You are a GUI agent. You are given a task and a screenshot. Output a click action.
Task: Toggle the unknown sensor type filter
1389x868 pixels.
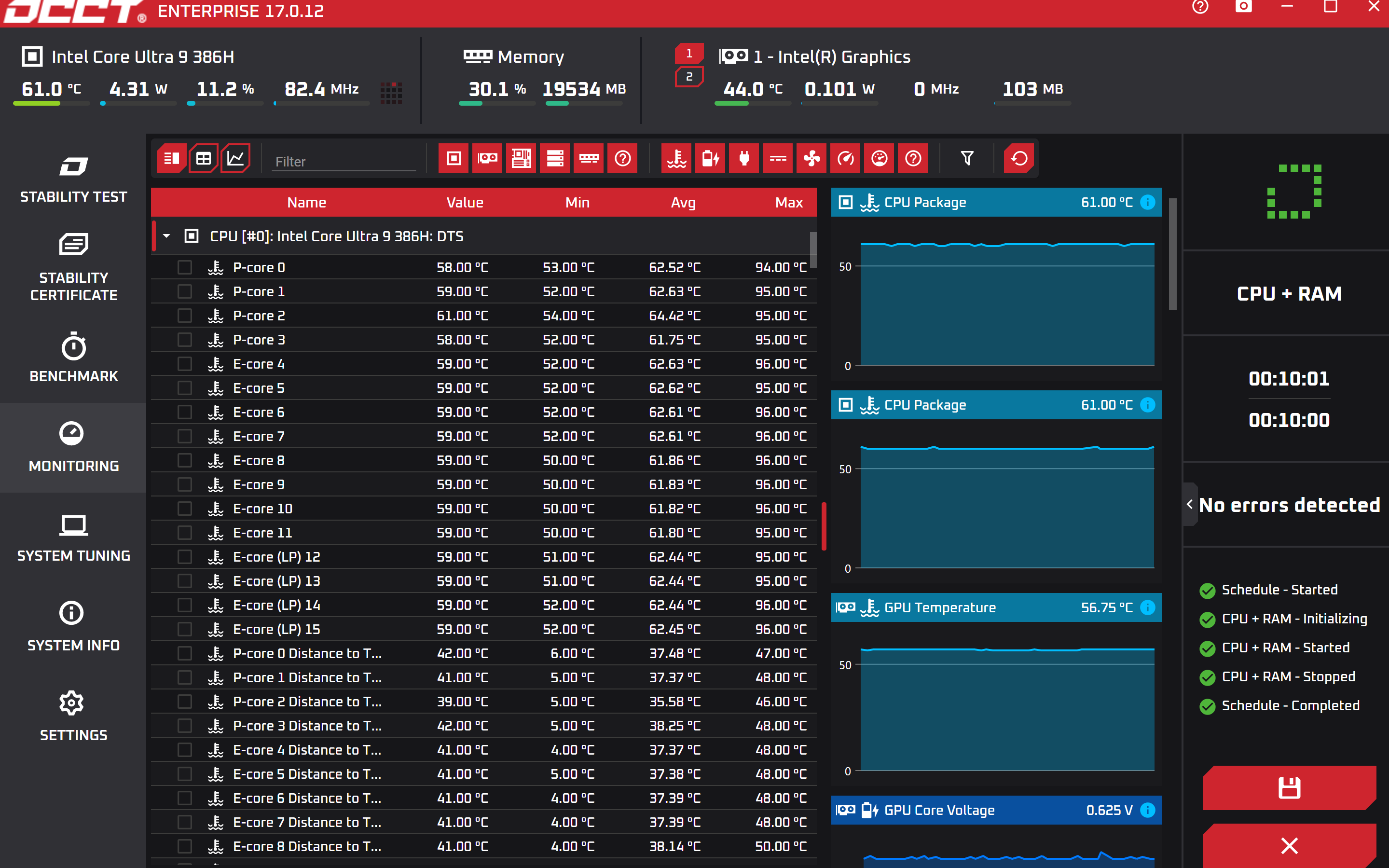pos(913,158)
